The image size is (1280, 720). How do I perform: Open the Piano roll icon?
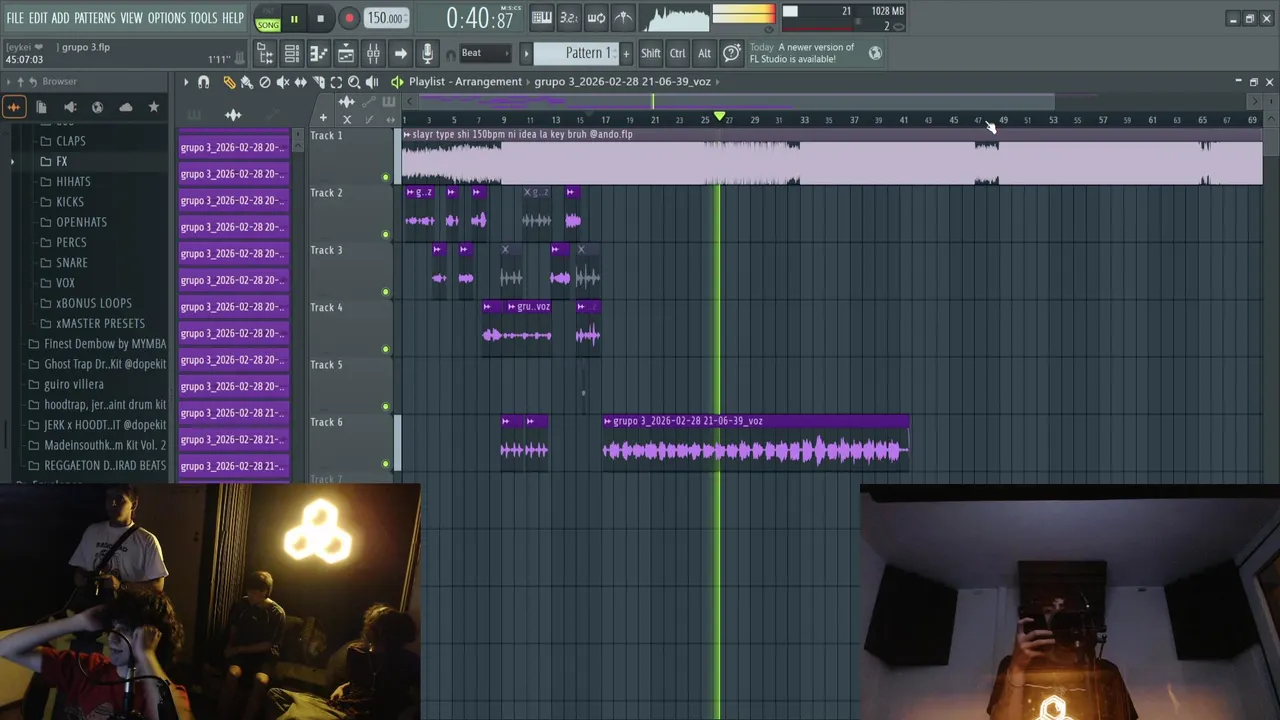pyautogui.click(x=319, y=53)
